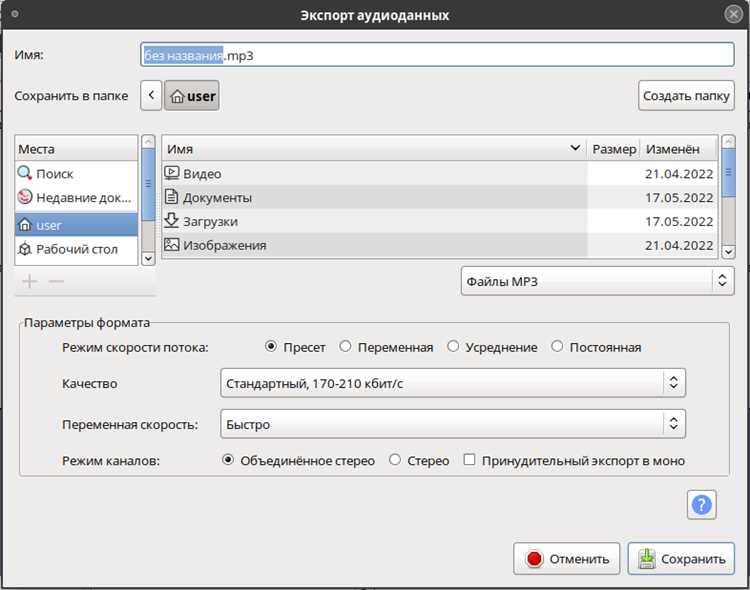Click the file list vertical scrollbar handle
This screenshot has height=590, width=750.
728,173
